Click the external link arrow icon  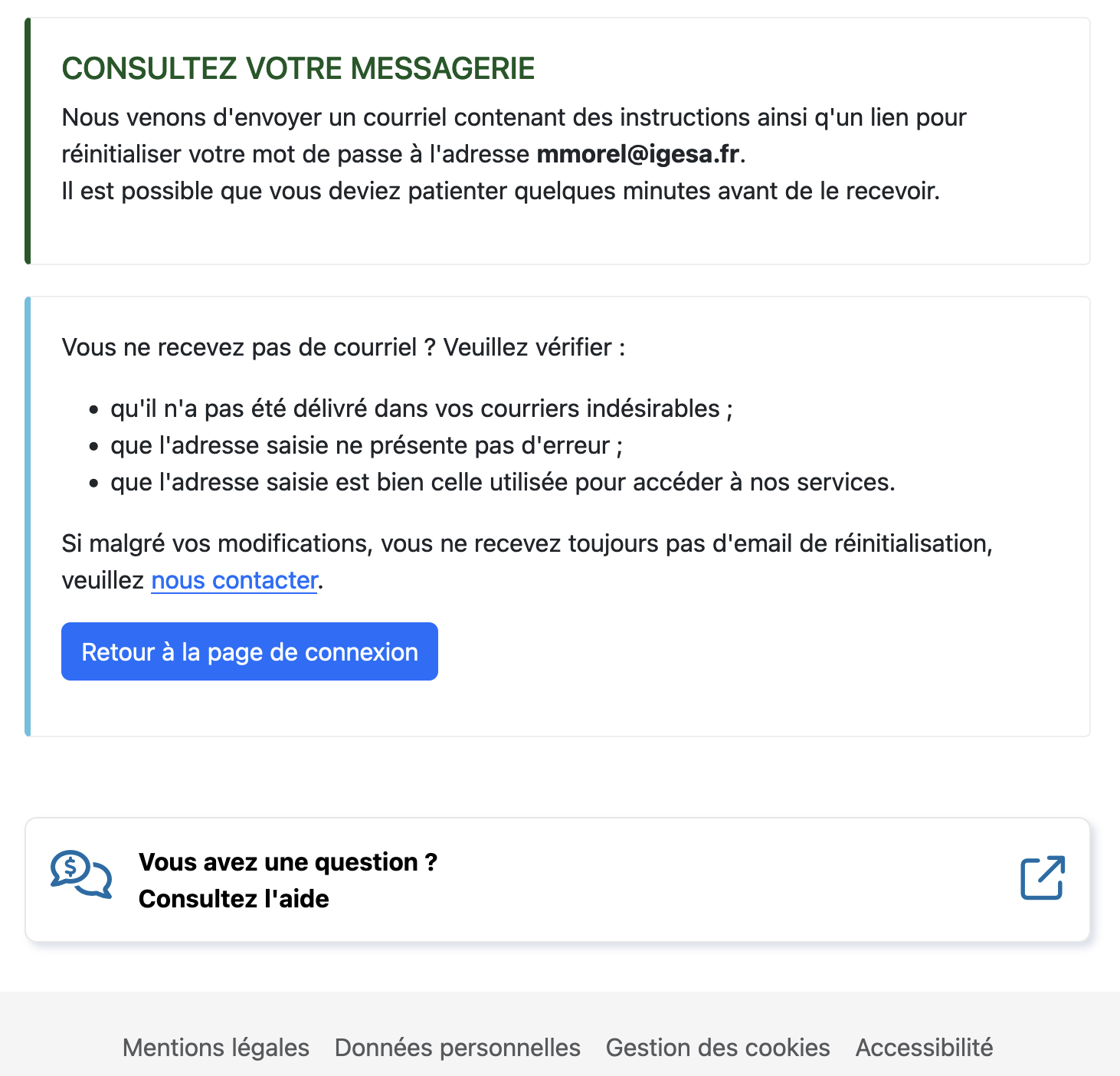(1043, 878)
